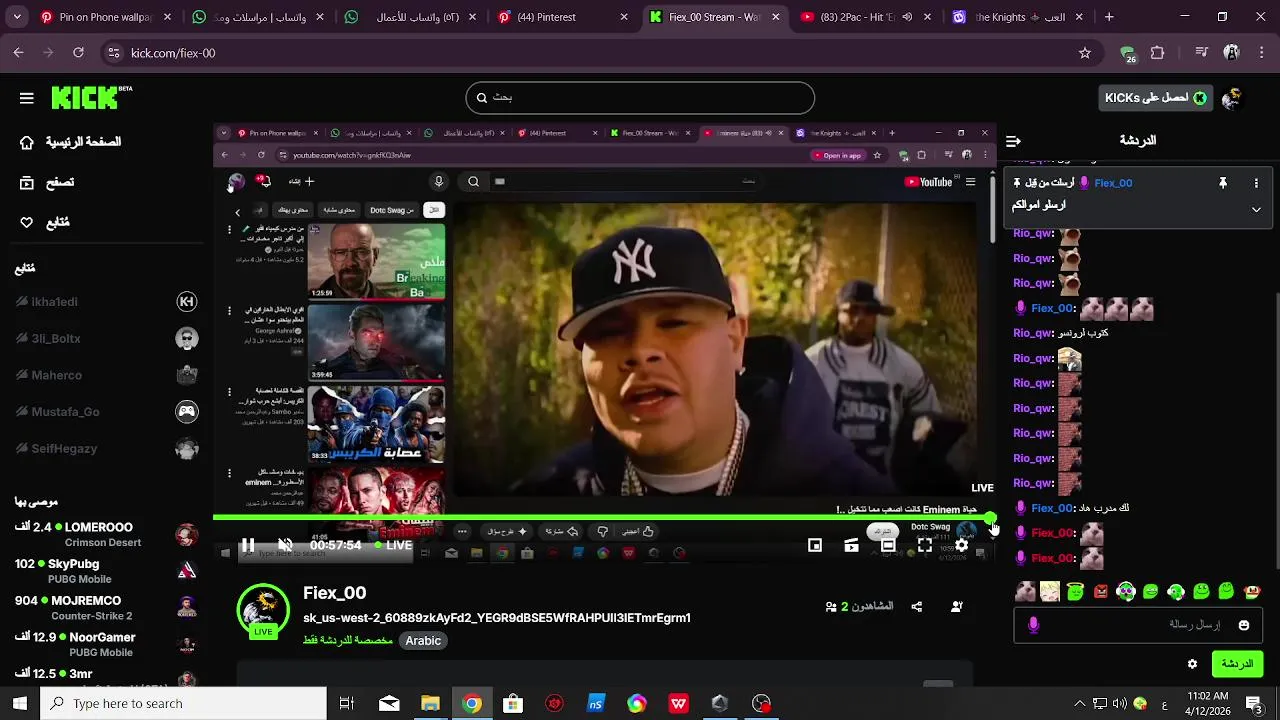
Task: View المشاهدون viewers count
Action: [859, 606]
